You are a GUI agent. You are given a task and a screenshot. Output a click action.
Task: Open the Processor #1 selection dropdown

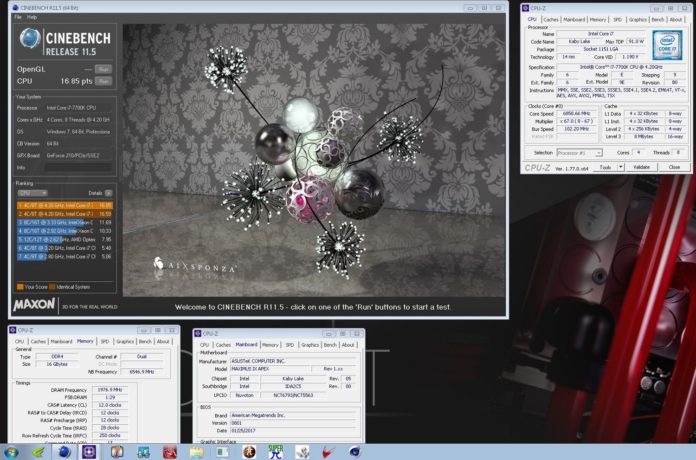[579, 153]
